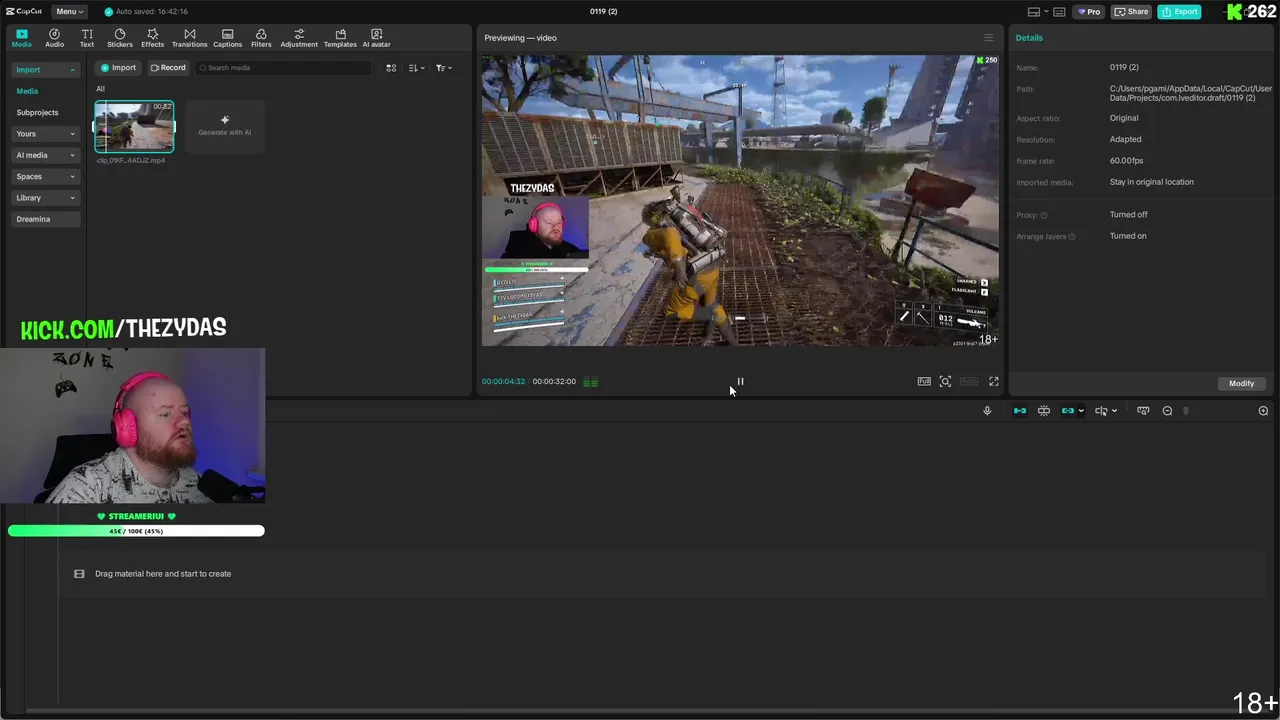Click the Record button
The height and width of the screenshot is (720, 1280).
[168, 68]
